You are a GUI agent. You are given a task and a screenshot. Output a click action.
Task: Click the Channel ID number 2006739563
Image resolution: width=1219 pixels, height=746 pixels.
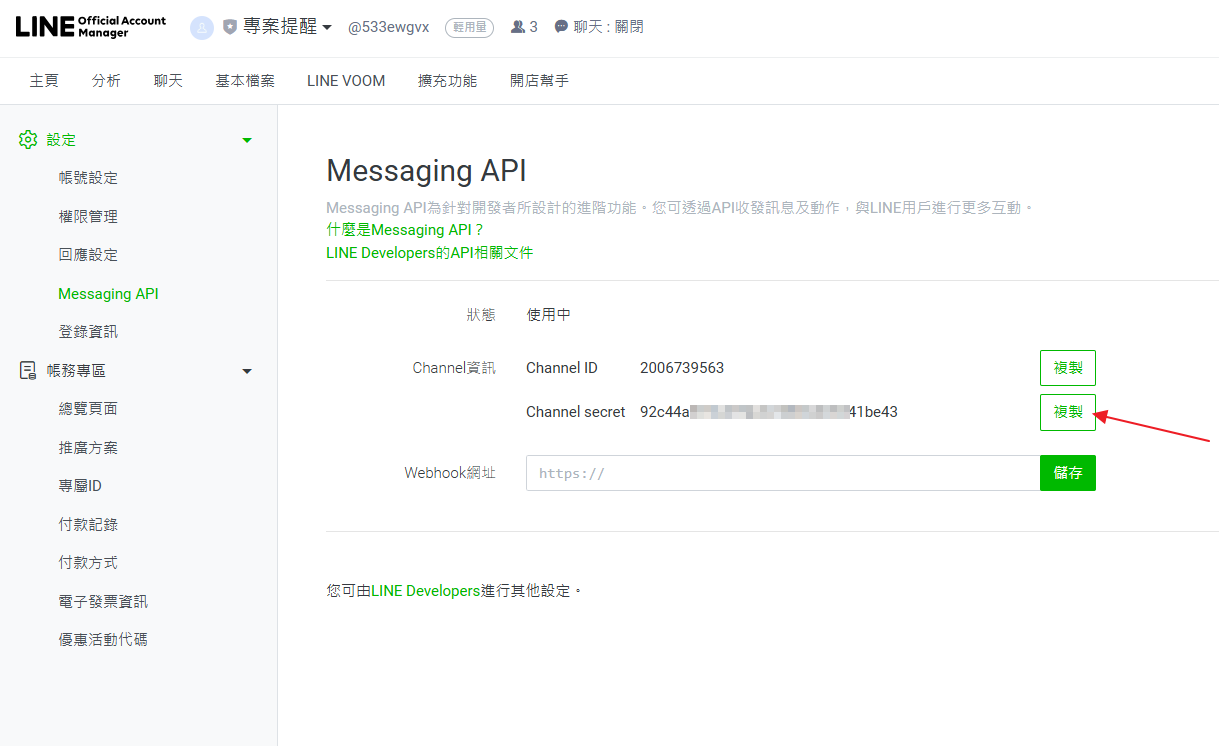click(x=682, y=368)
